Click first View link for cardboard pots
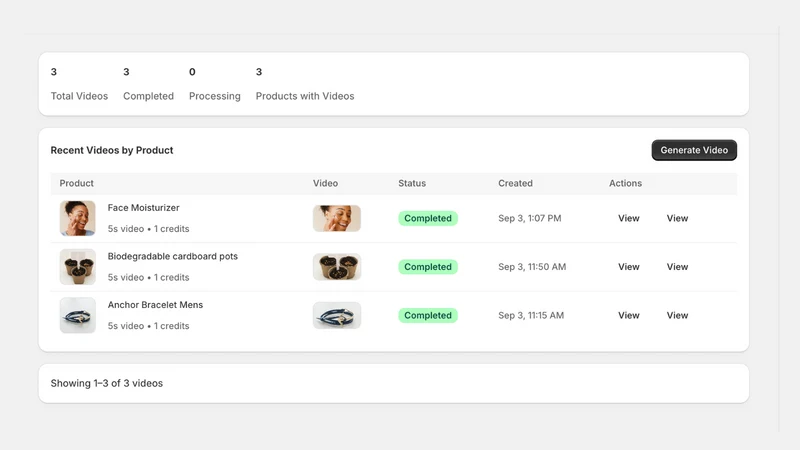 (629, 267)
